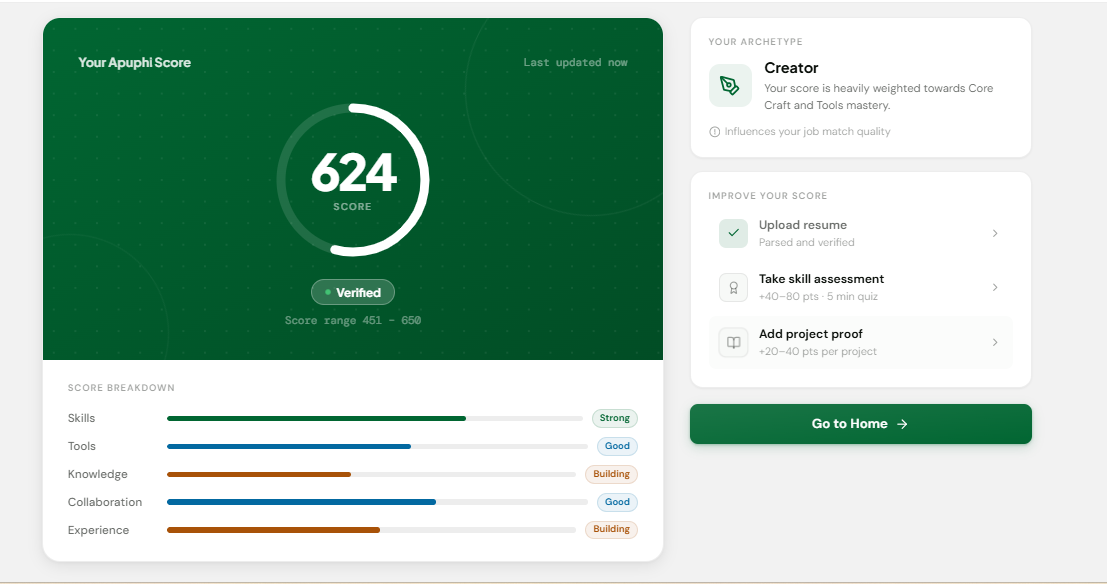Click the 'Skills' row label
The width and height of the screenshot is (1107, 584).
pyautogui.click(x=81, y=418)
